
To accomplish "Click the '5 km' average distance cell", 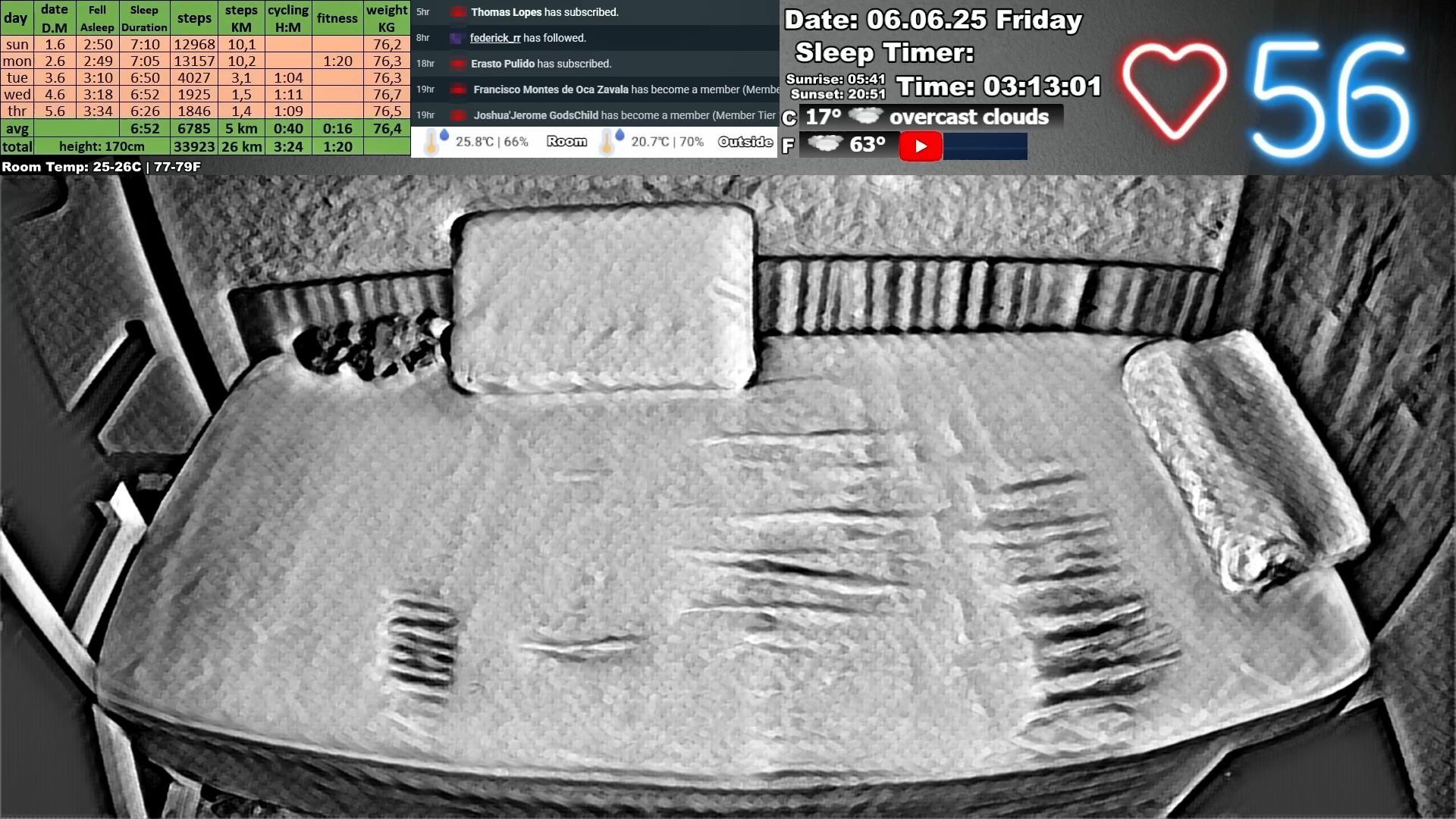I will tap(241, 128).
